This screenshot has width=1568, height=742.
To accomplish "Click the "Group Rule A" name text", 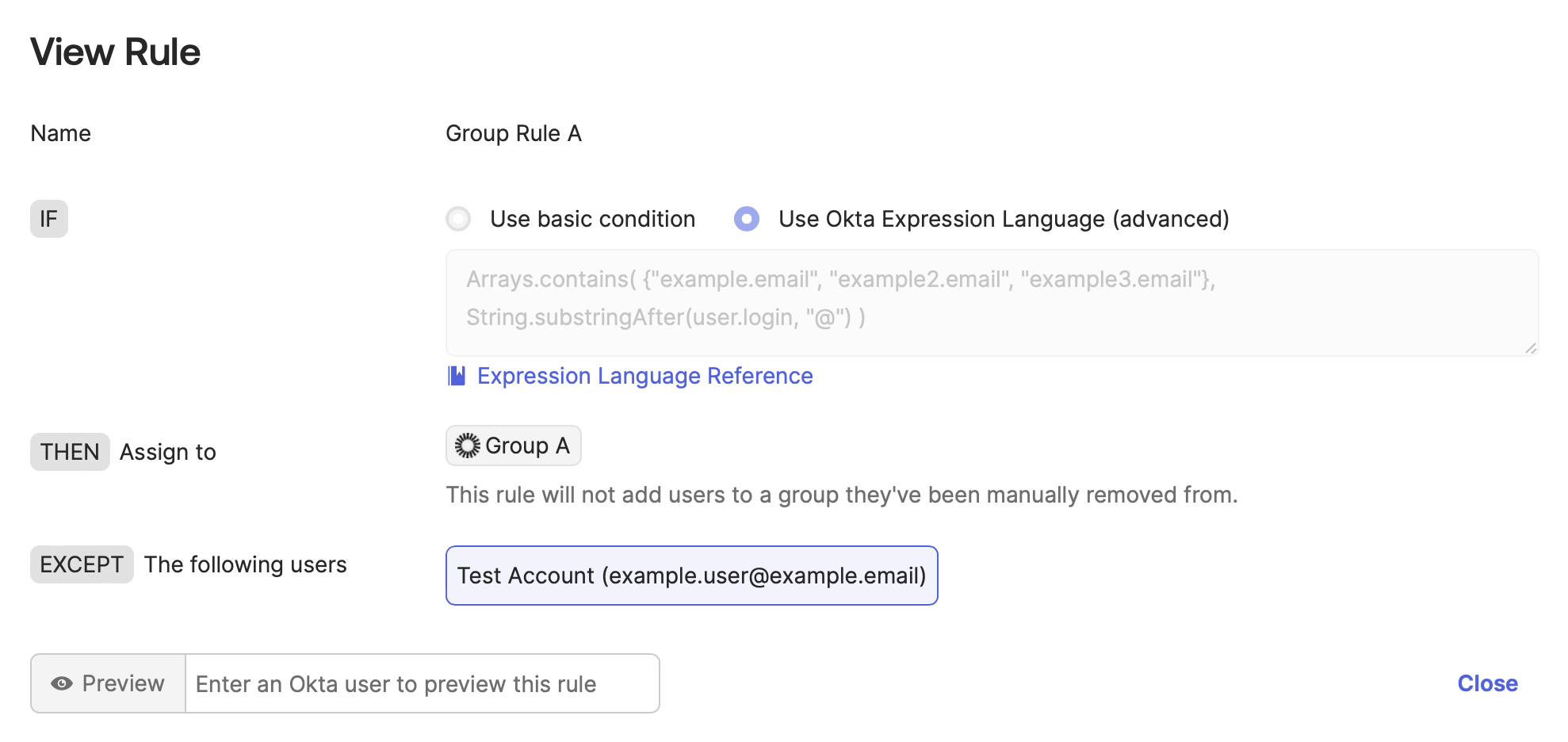I will coord(514,133).
